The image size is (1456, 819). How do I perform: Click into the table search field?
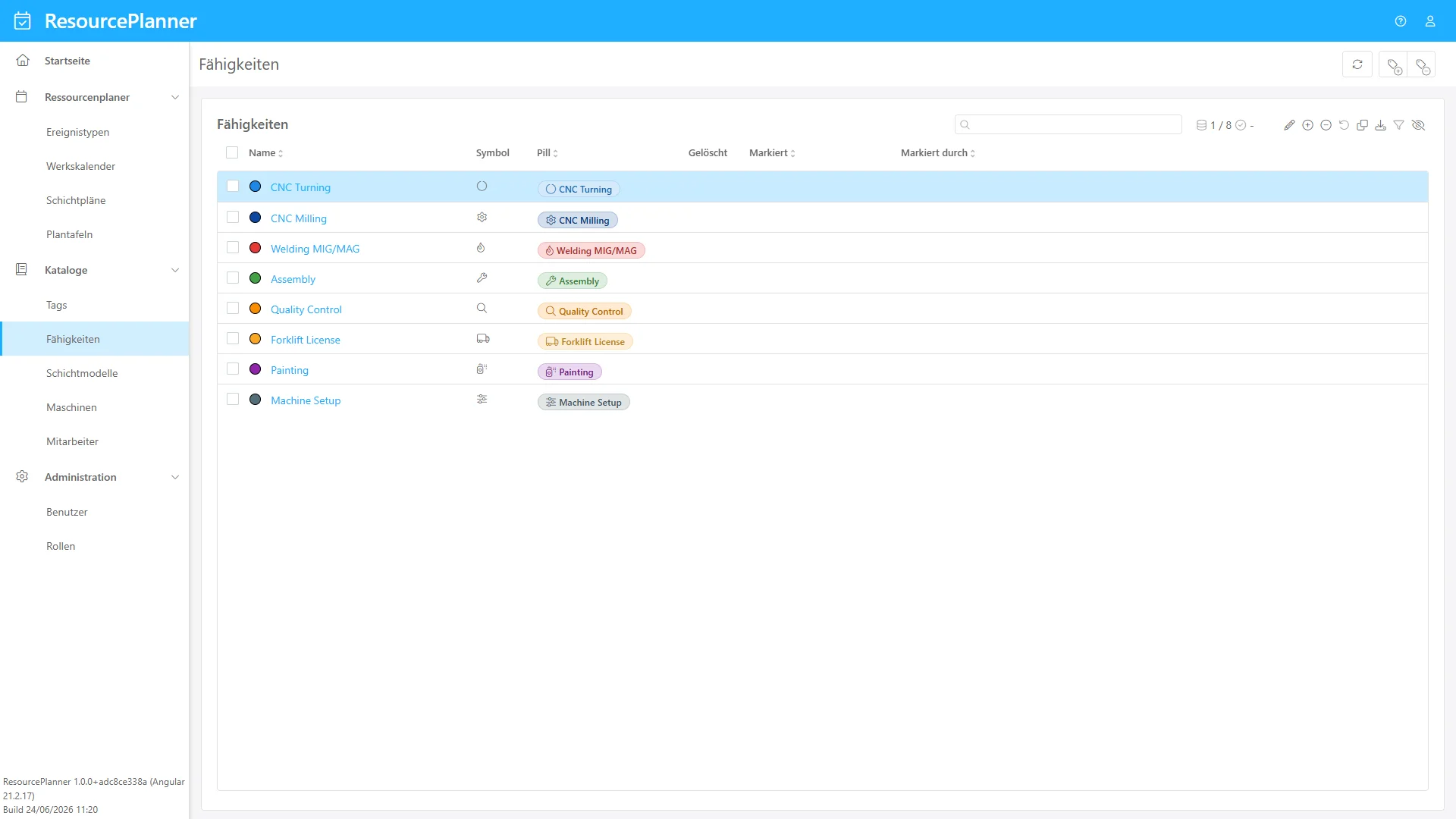pyautogui.click(x=1068, y=124)
